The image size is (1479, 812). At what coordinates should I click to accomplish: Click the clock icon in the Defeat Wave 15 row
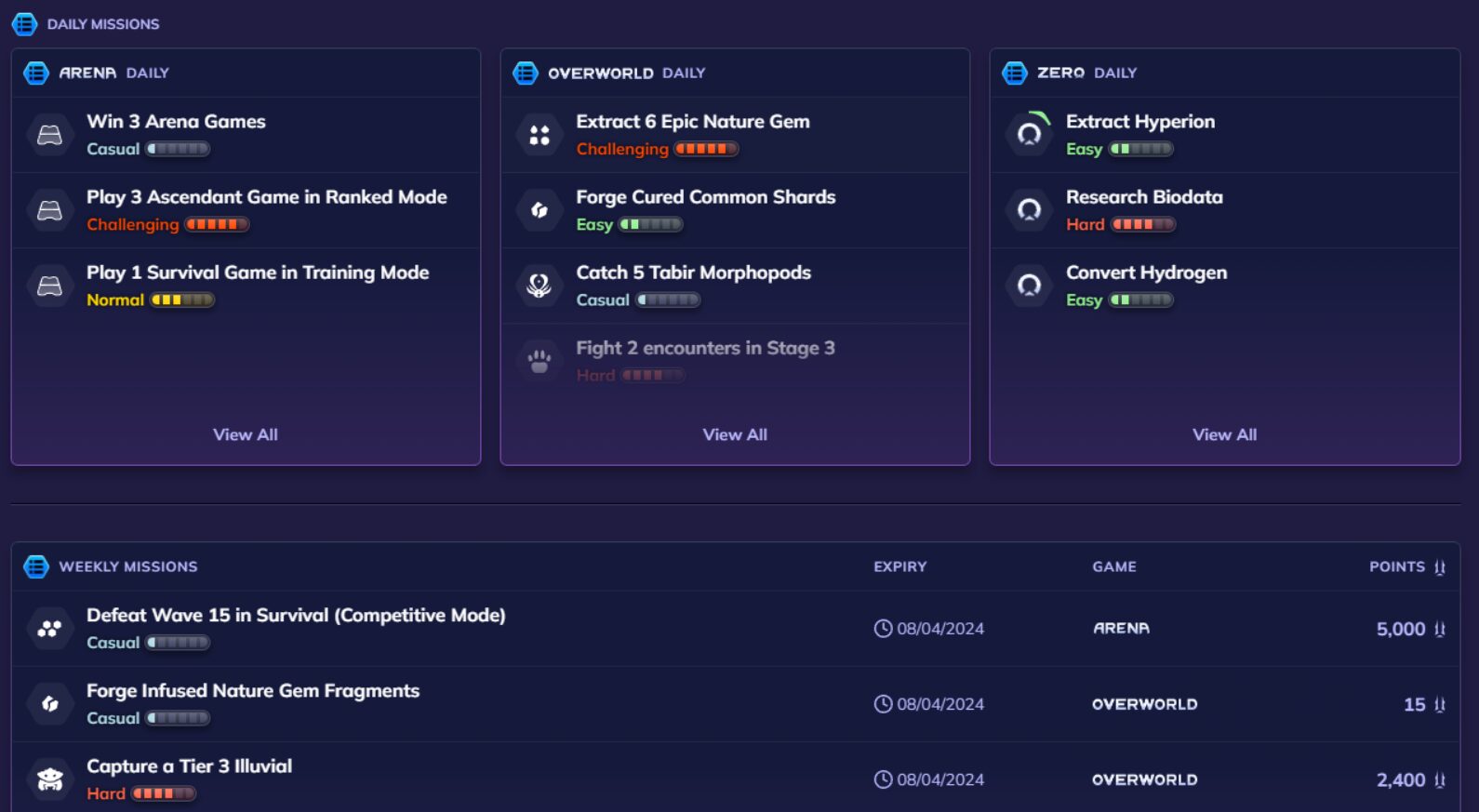tap(883, 629)
